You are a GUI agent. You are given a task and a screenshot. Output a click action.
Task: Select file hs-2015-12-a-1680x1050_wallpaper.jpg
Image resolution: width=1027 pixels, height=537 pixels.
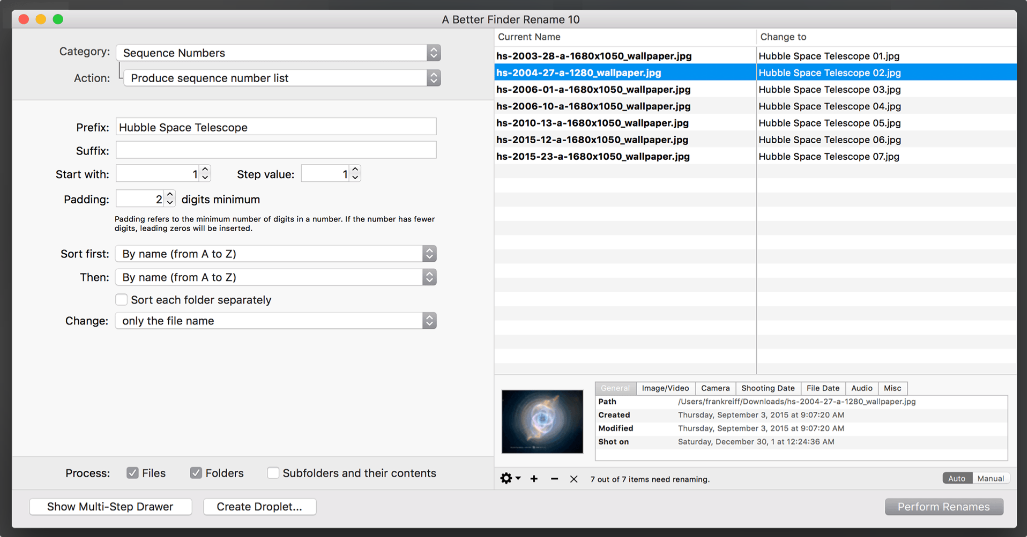(x=592, y=139)
